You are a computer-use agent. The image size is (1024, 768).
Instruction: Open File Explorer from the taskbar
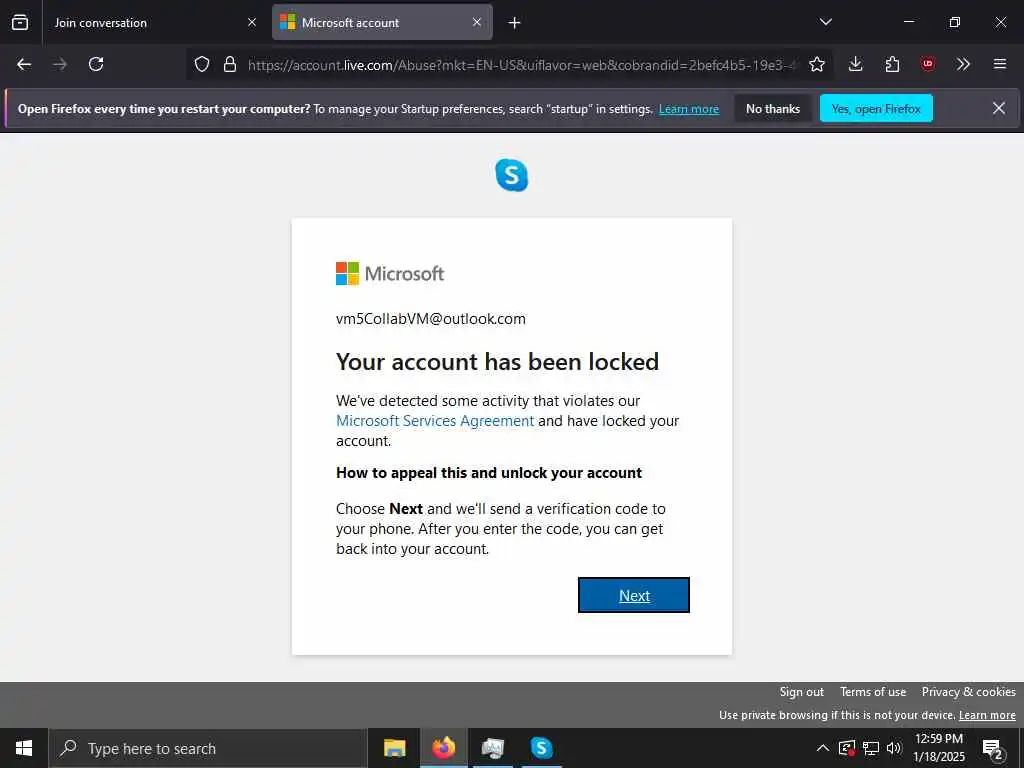[394, 748]
